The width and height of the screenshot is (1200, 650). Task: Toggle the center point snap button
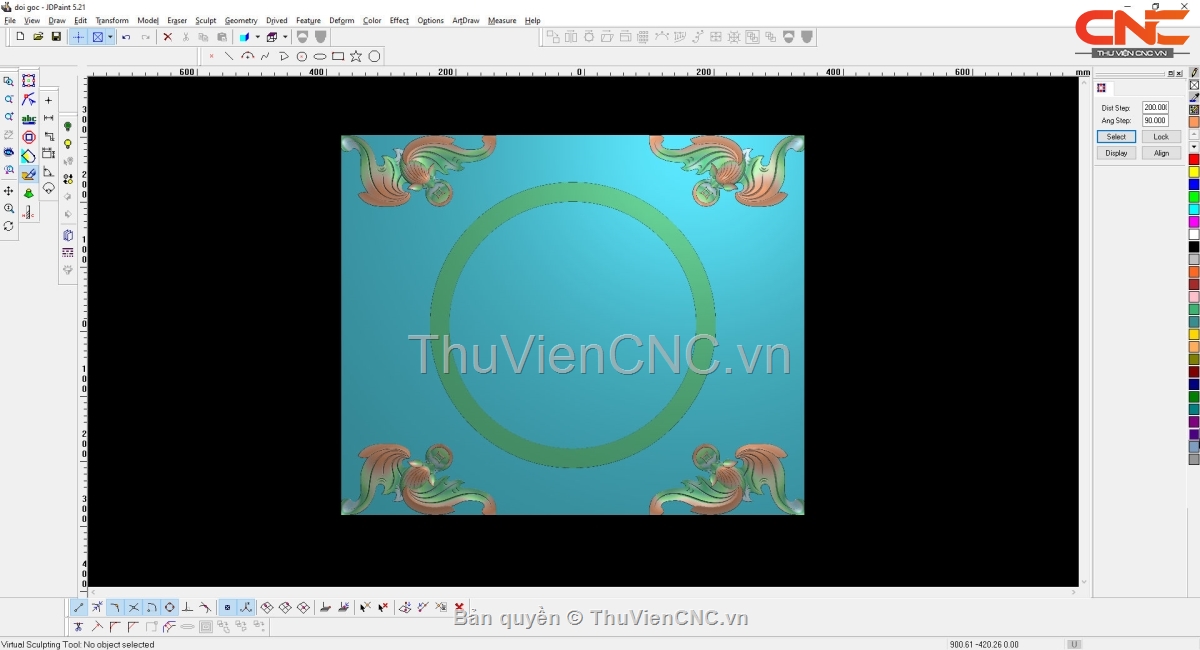pos(170,607)
